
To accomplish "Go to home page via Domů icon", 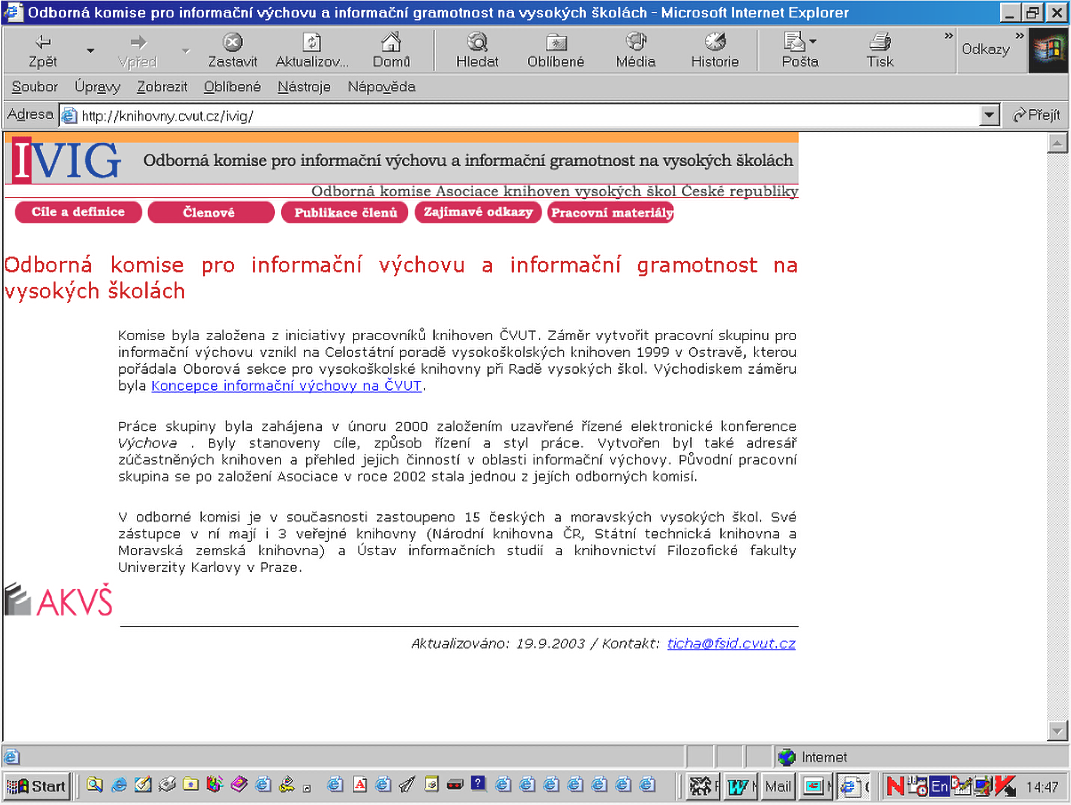I will 391,42.
